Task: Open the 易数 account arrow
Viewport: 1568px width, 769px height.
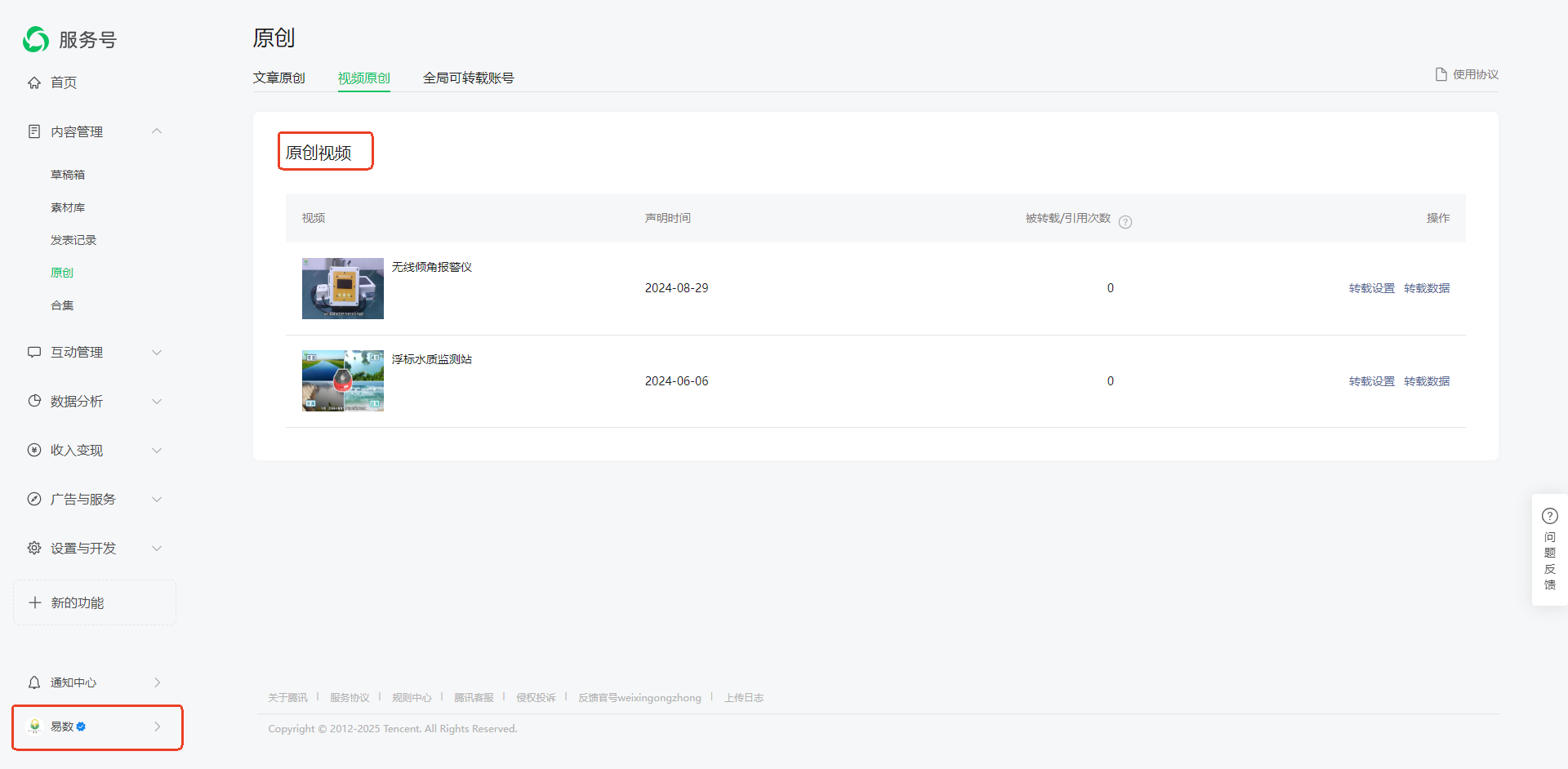Action: coord(158,727)
